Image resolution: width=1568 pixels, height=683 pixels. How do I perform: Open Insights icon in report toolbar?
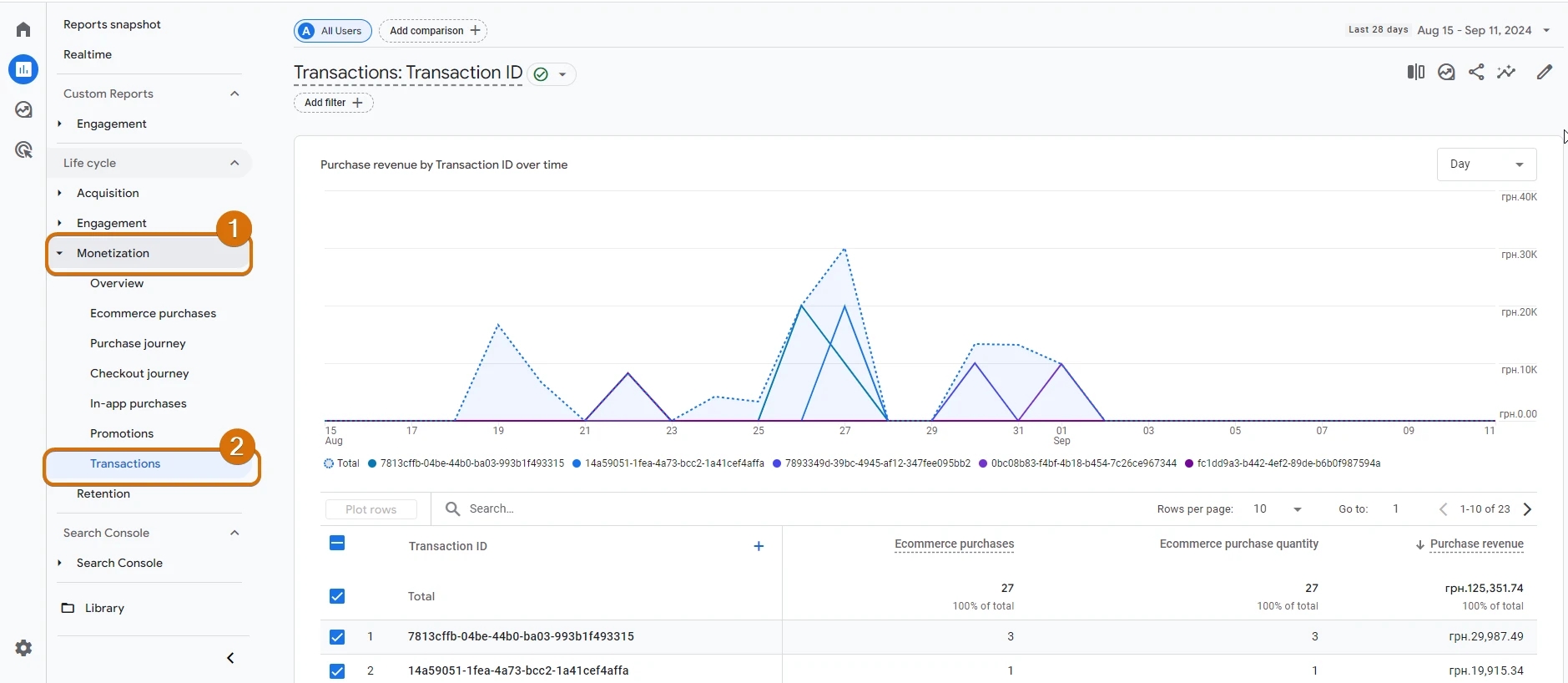[x=1446, y=72]
